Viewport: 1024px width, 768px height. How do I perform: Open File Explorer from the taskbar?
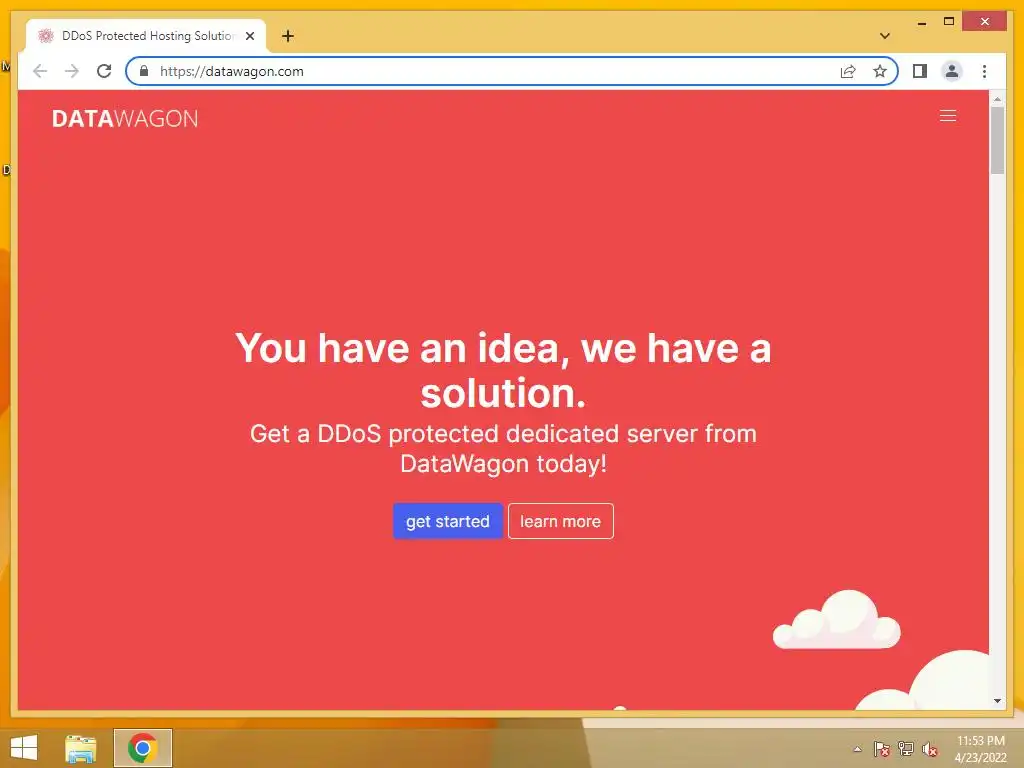click(x=81, y=748)
